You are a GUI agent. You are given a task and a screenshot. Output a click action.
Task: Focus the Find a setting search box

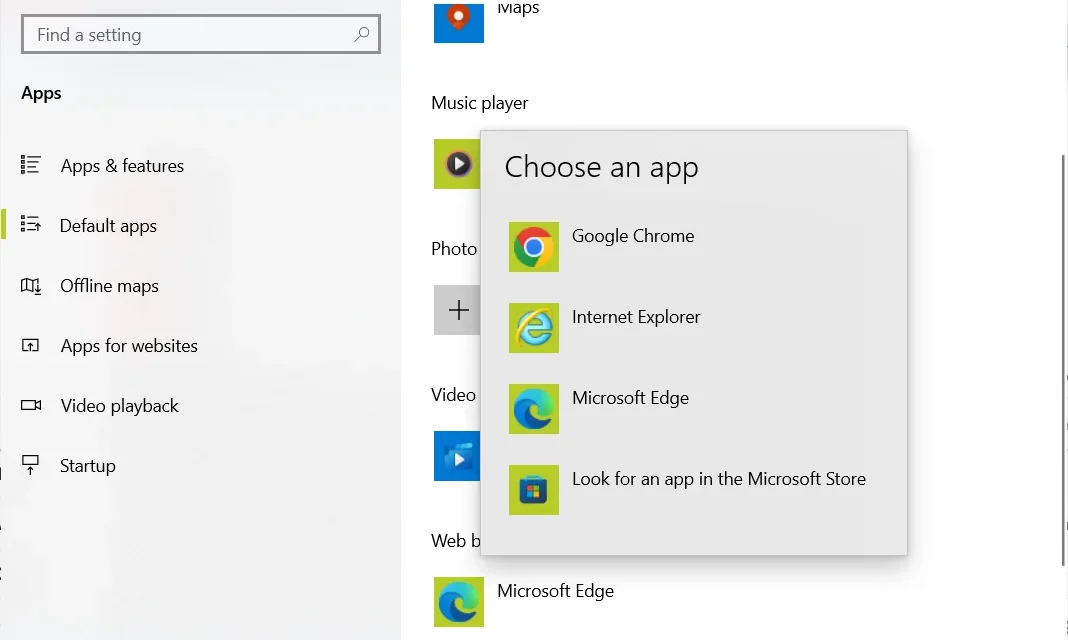click(201, 34)
